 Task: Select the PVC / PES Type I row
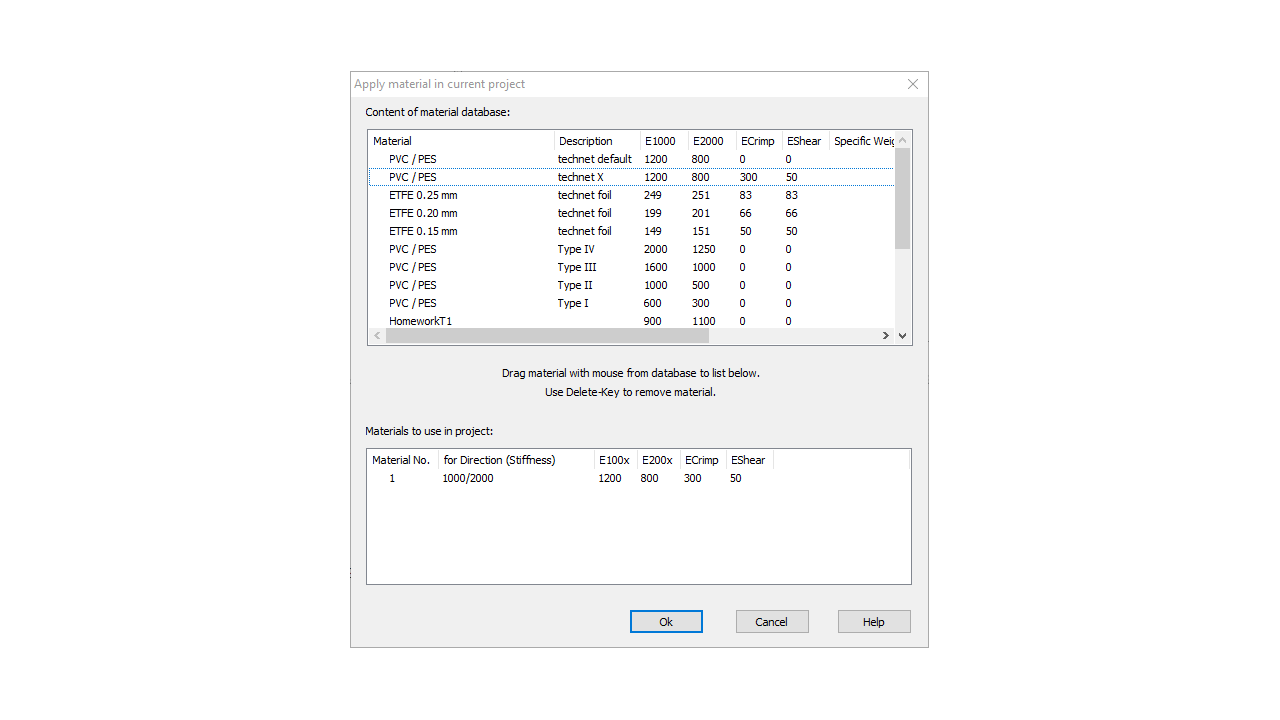point(413,303)
